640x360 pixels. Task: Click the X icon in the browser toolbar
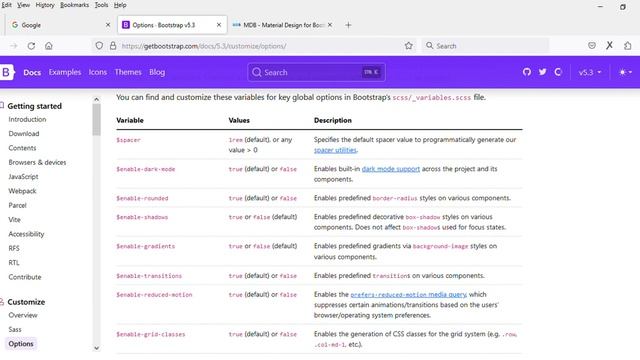(x=609, y=46)
